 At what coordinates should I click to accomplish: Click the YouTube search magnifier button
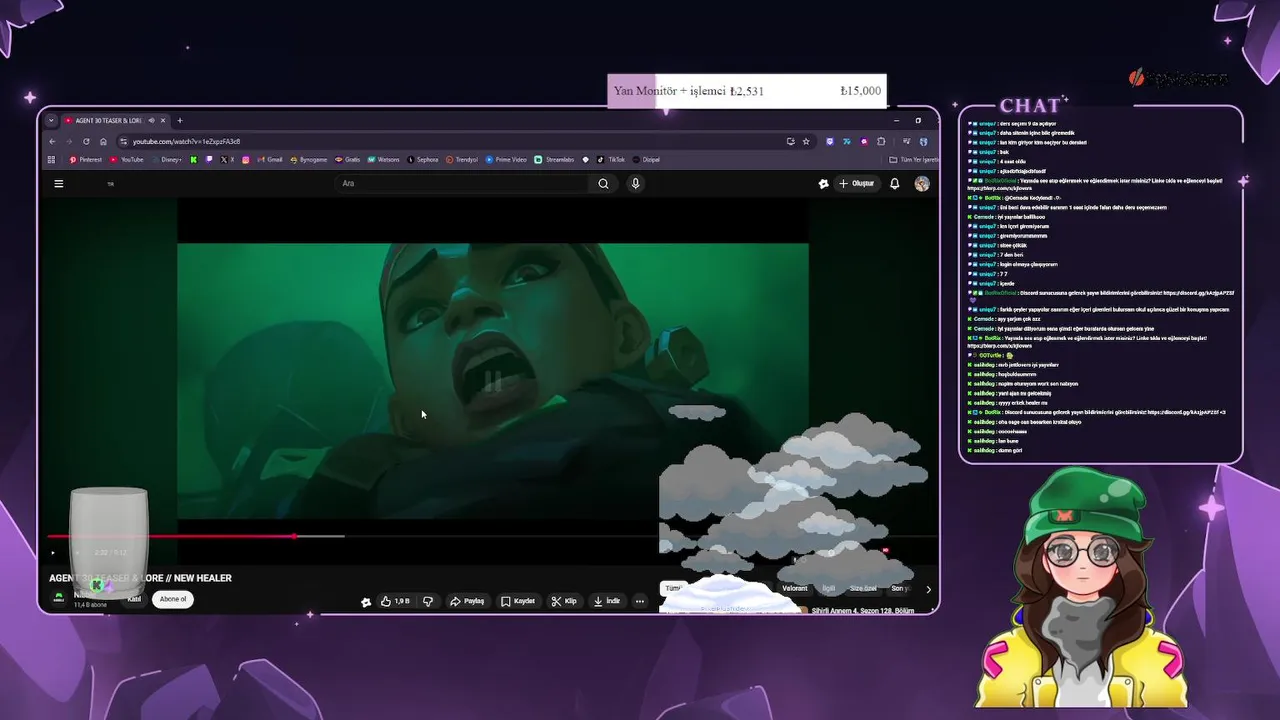point(603,184)
